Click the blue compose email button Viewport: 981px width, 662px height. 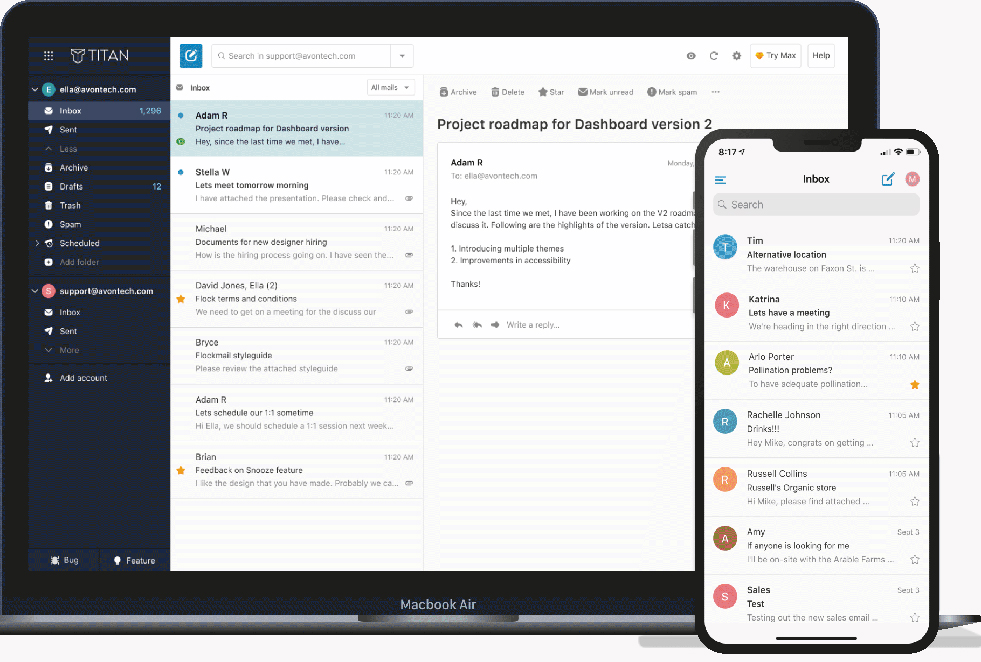[191, 56]
